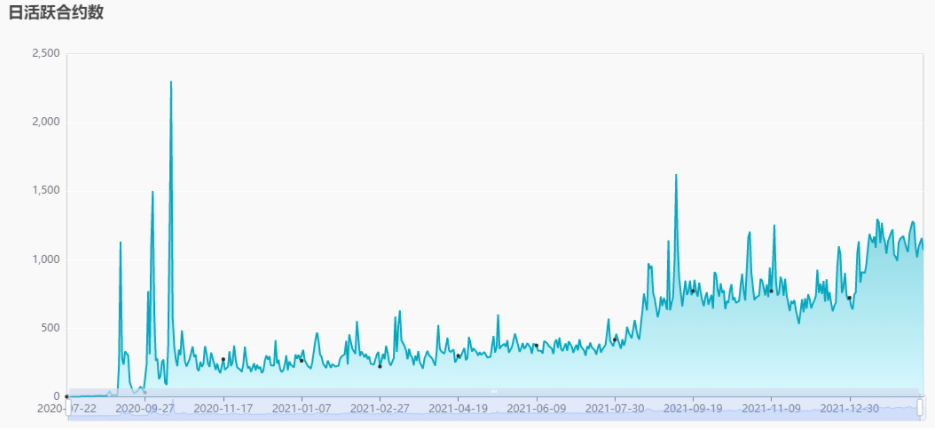The image size is (936, 430).
Task: Click the 1,000 y-axis label
Action: pos(45,260)
